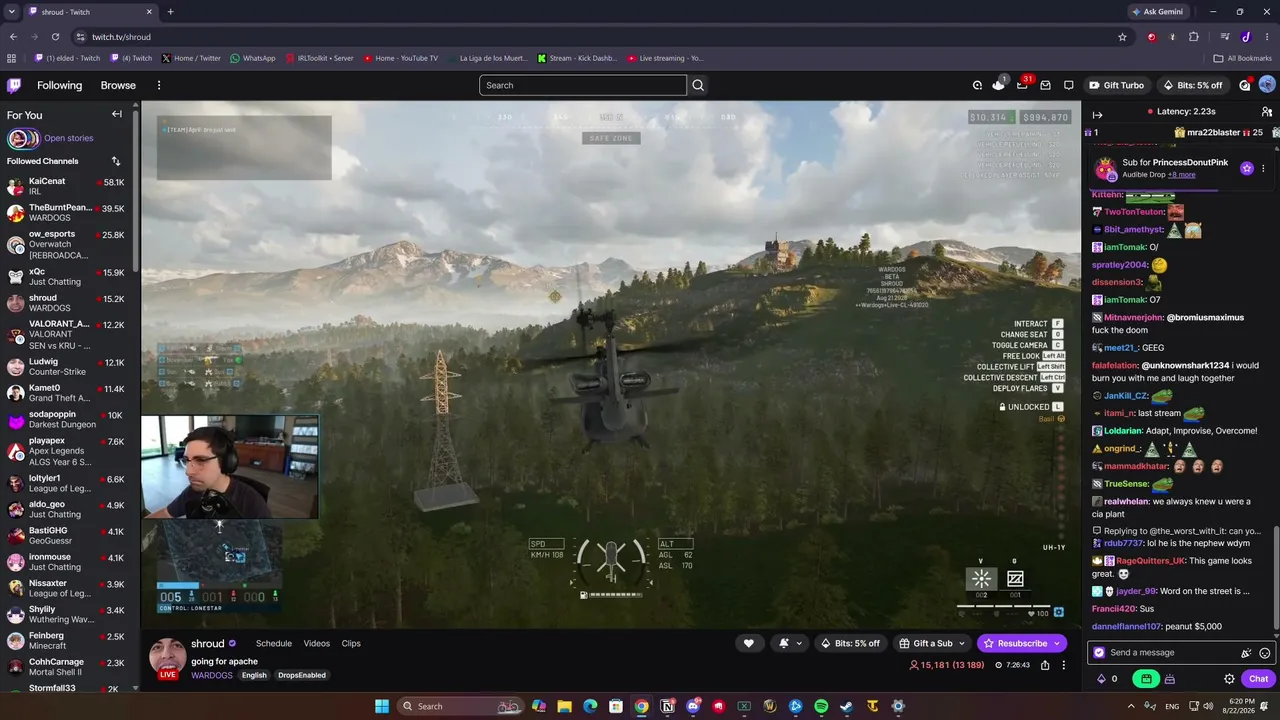Click the Chrome address bar URL

click(x=121, y=37)
